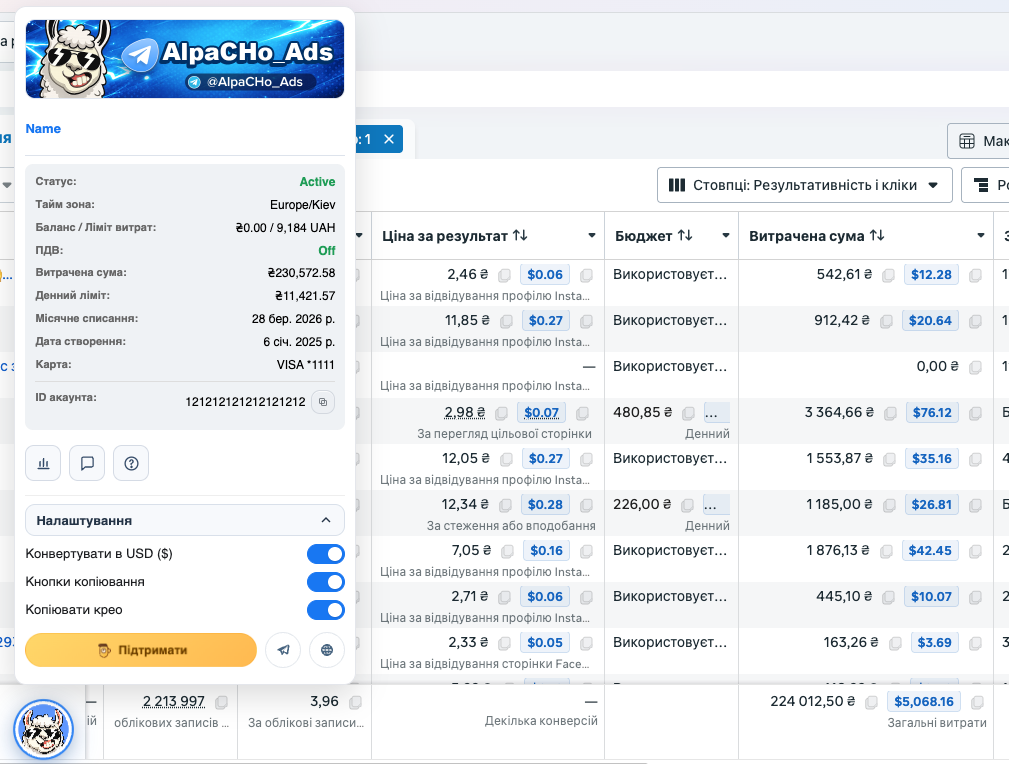The image size is (1009, 764).
Task: Open the Telegram paper plane icon
Action: pyautogui.click(x=283, y=650)
